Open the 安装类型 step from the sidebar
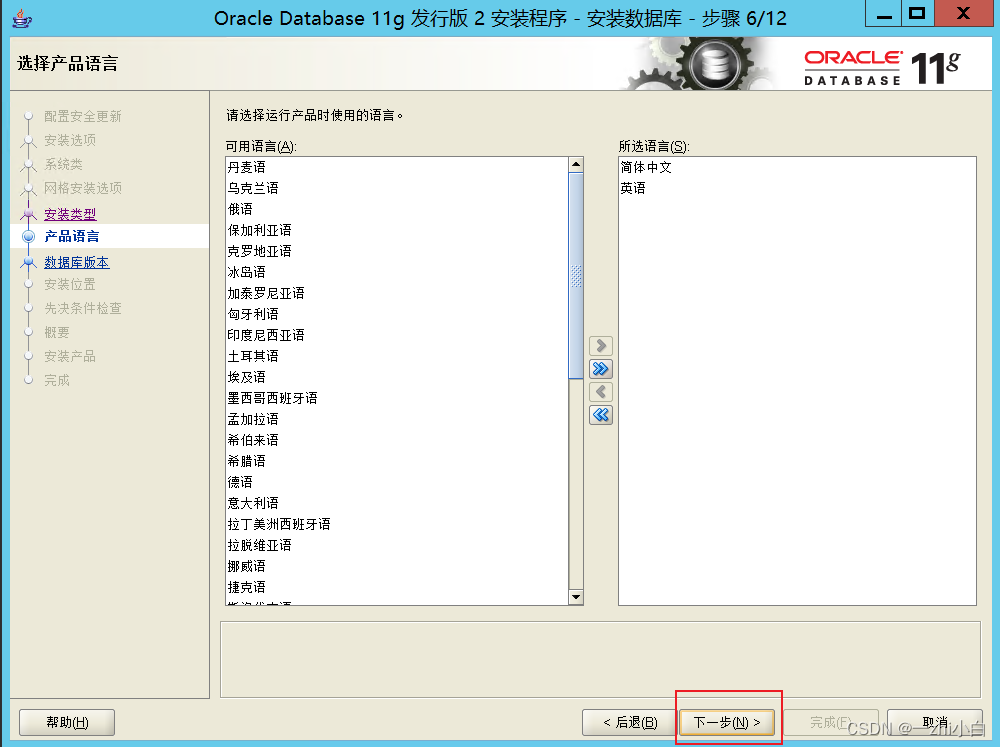Viewport: 1000px width, 747px height. [x=70, y=214]
